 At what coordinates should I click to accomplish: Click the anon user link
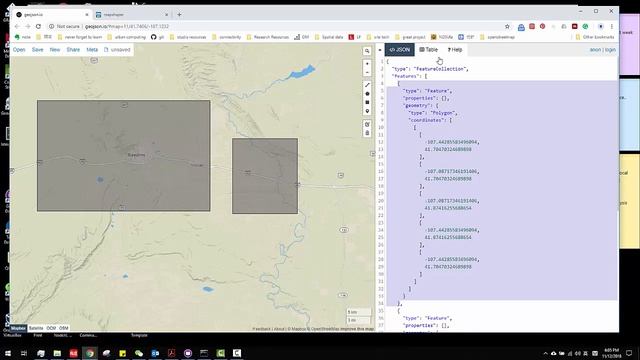595,50
